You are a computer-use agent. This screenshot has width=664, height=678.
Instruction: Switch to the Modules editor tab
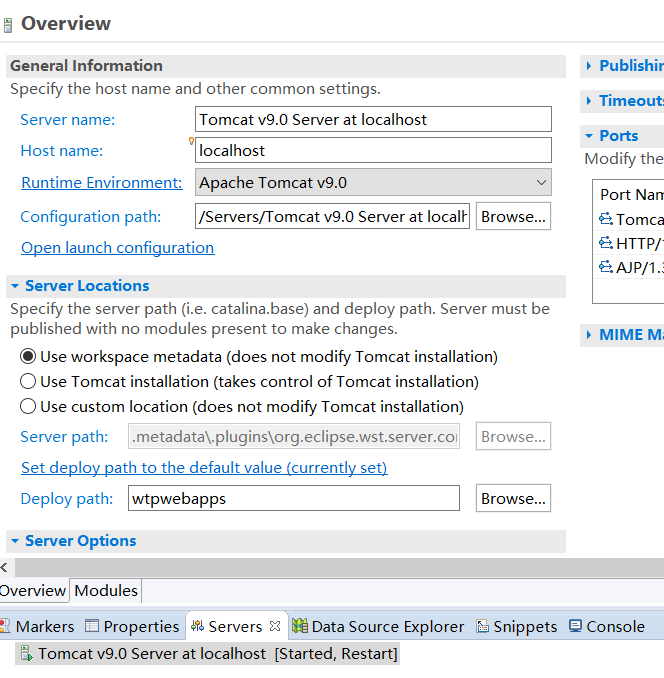coord(106,591)
